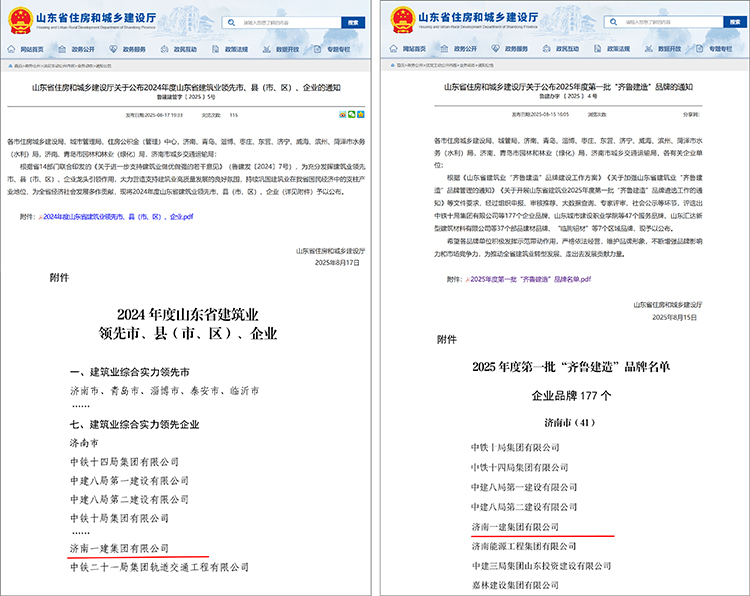Click the PDF icon beside left attachment link
Screen dimensions: 750x596
pos(41,215)
